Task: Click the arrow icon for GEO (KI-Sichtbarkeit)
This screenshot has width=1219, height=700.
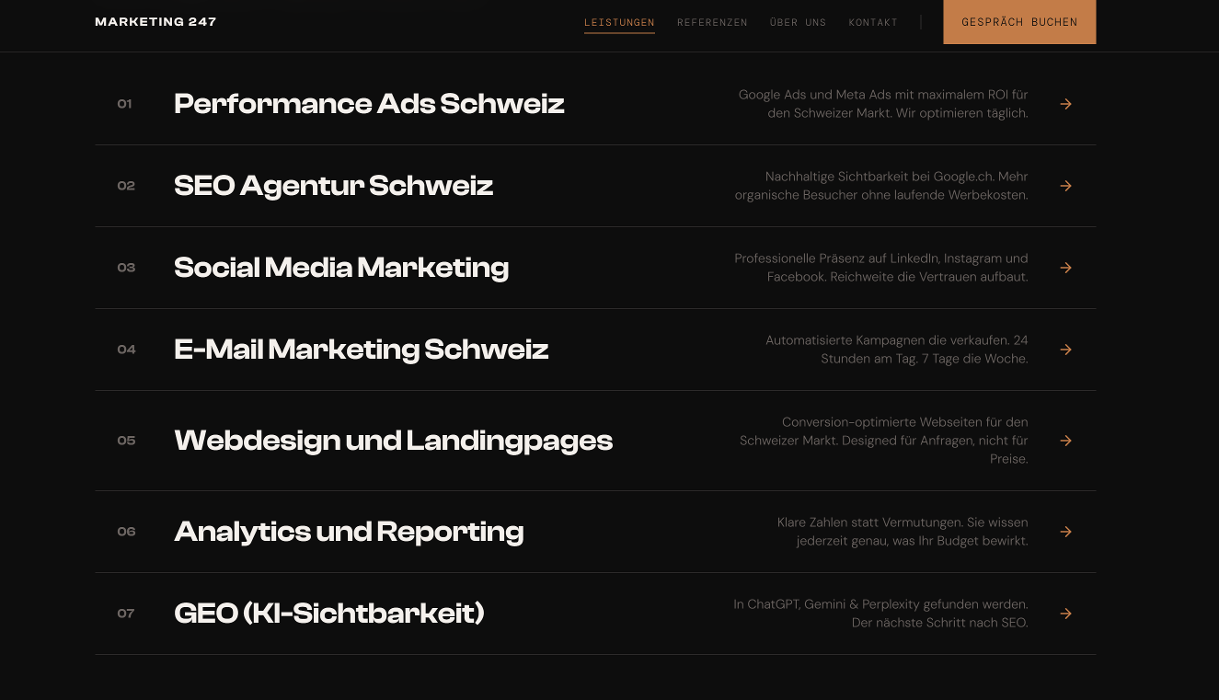Action: click(1065, 613)
